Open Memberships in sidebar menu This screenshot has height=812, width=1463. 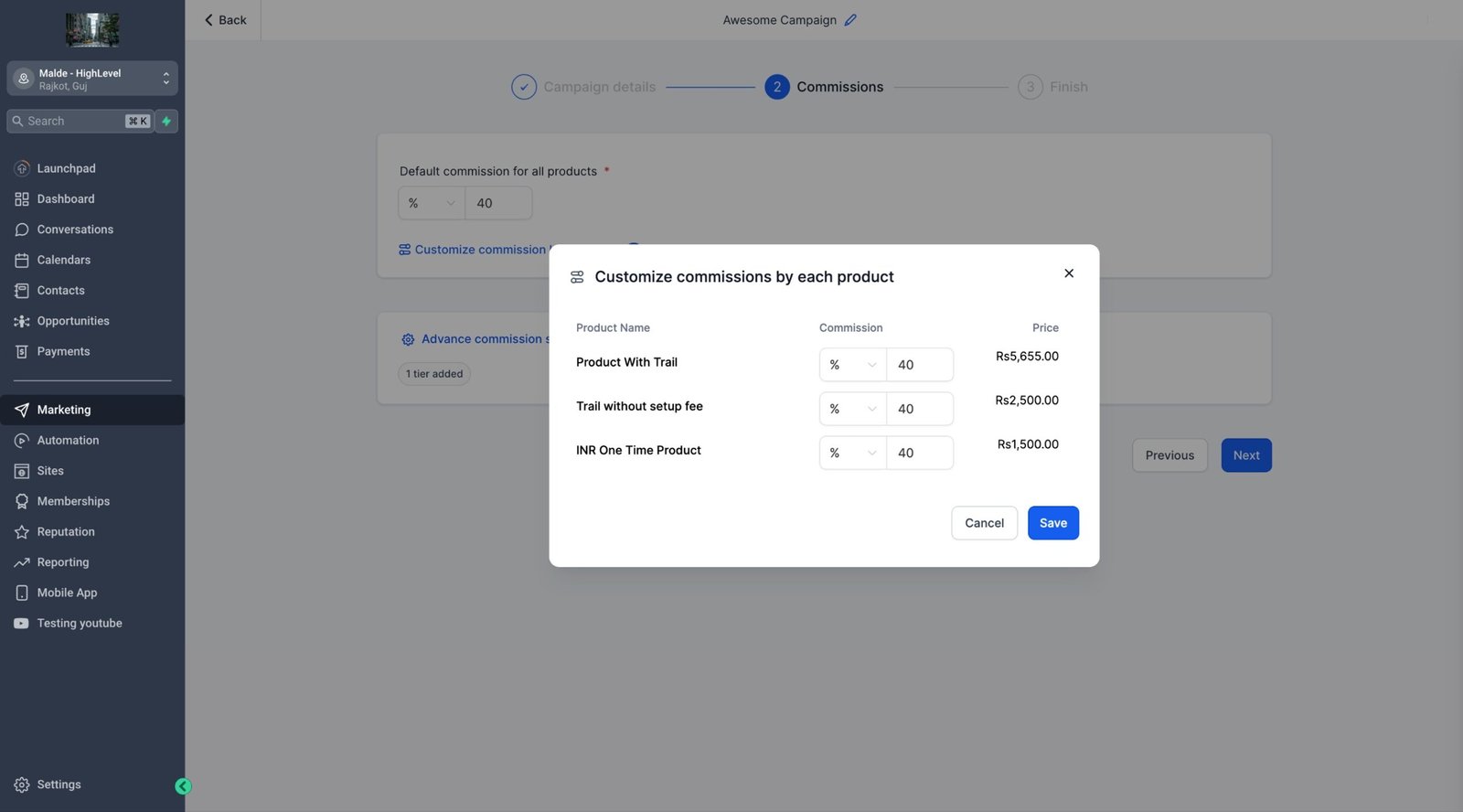(x=73, y=501)
